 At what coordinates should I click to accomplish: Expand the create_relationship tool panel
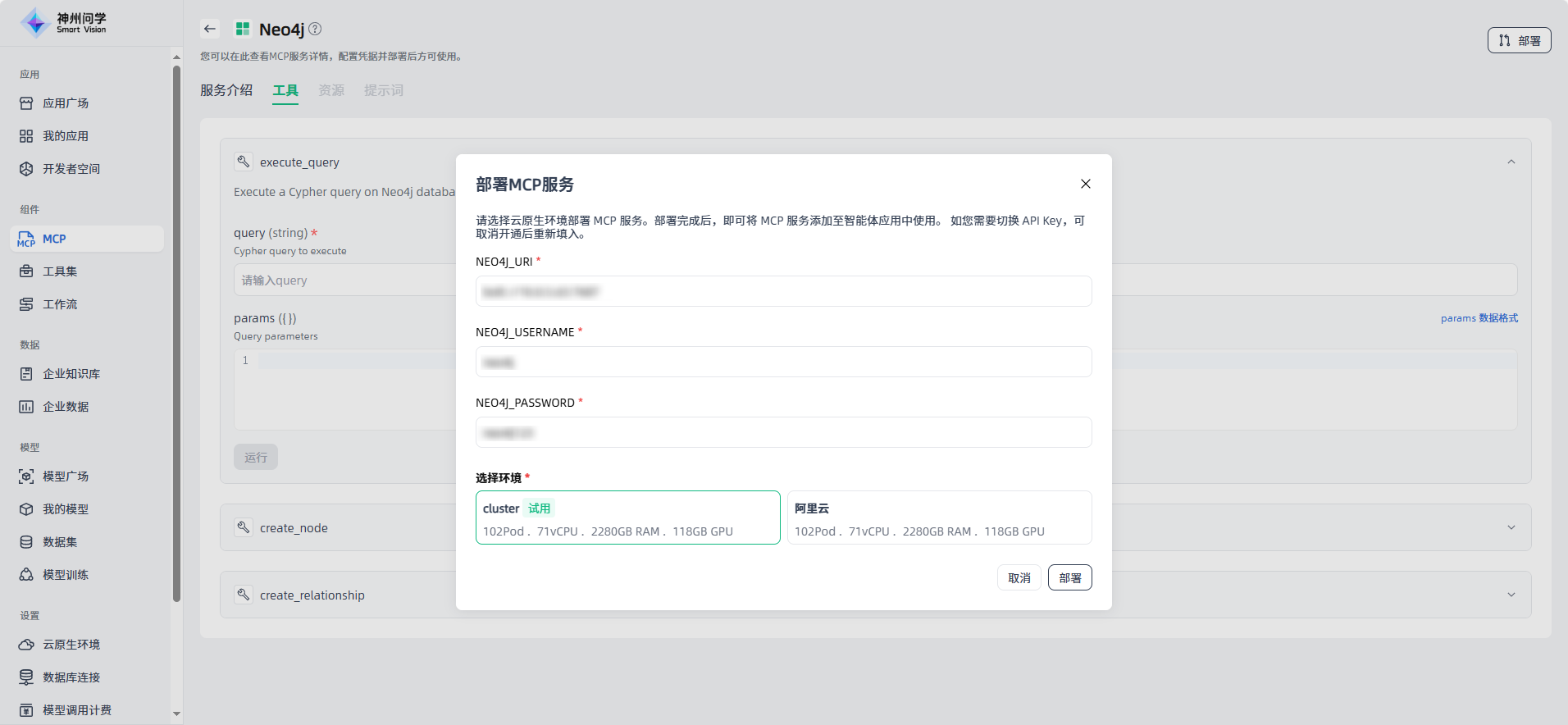[1511, 595]
